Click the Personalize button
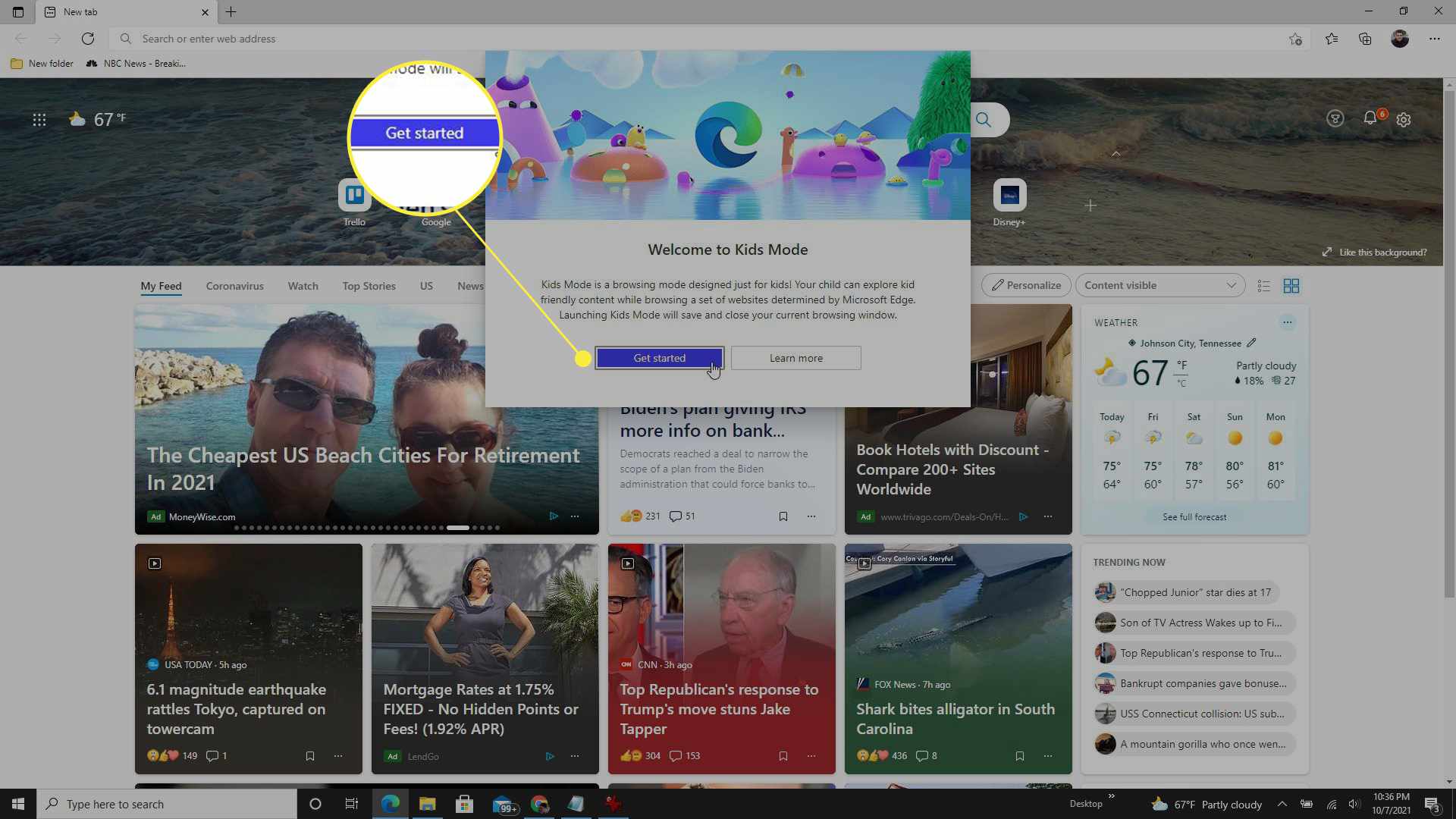The height and width of the screenshot is (819, 1456). [1026, 285]
